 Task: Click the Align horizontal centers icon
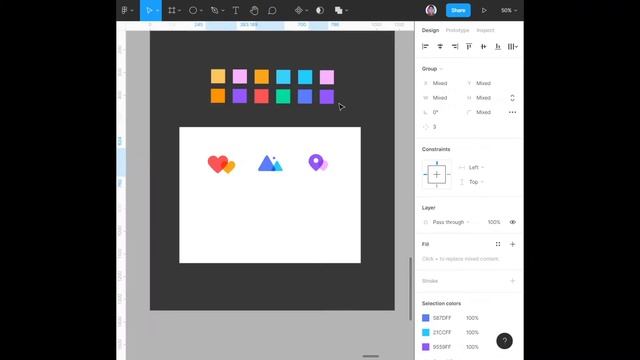pos(440,47)
